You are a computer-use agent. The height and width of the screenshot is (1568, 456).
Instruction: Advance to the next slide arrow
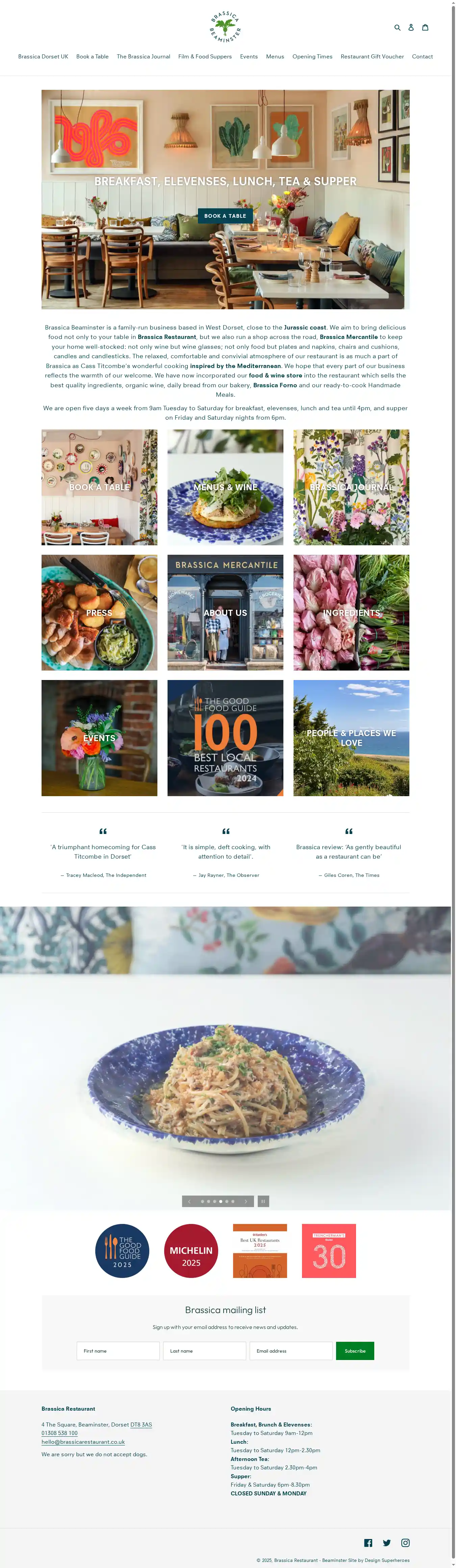click(246, 1201)
